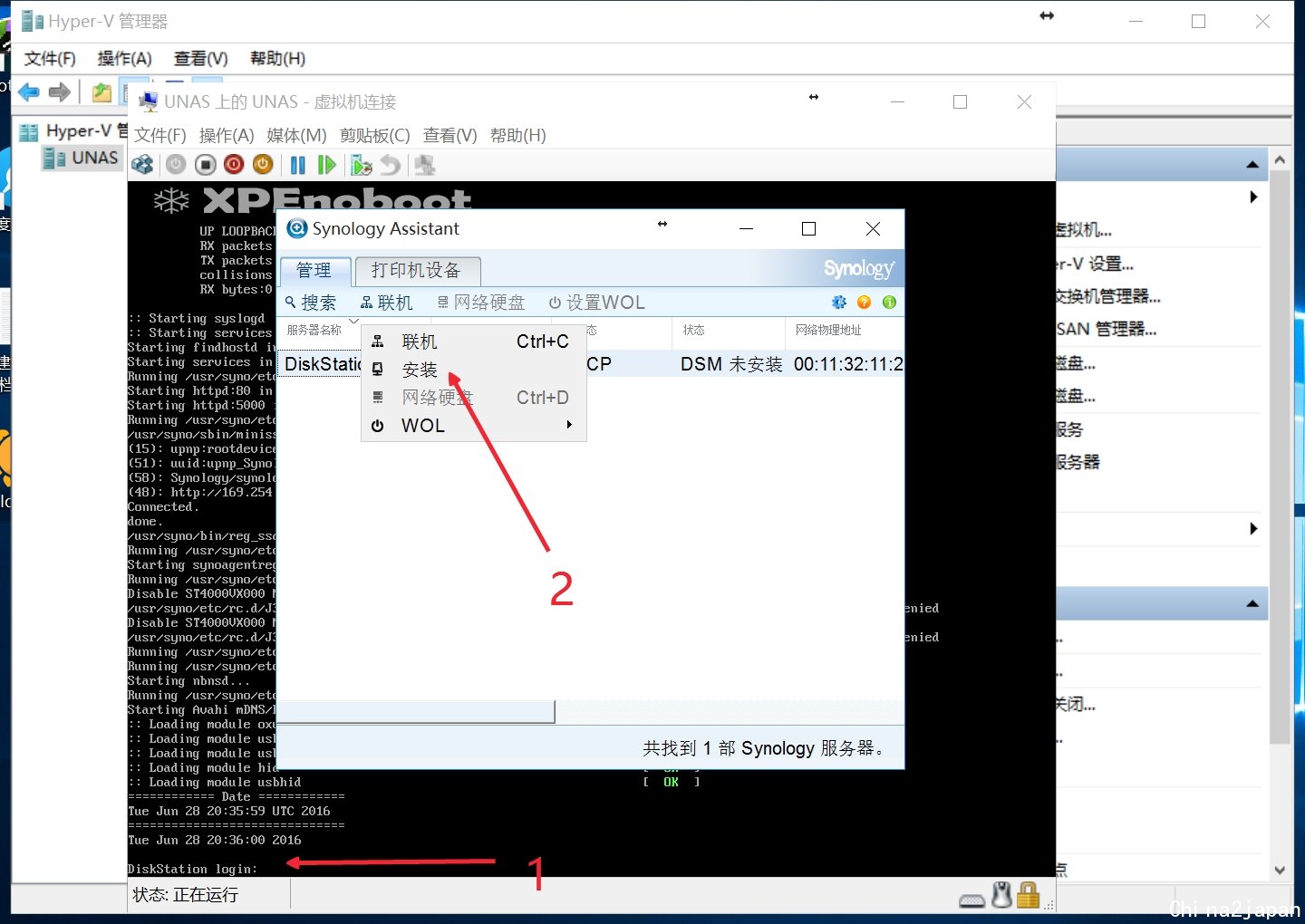Screen dimensions: 1305x924
Task: Click the 网络物理地址 column header
Action: 828,330
